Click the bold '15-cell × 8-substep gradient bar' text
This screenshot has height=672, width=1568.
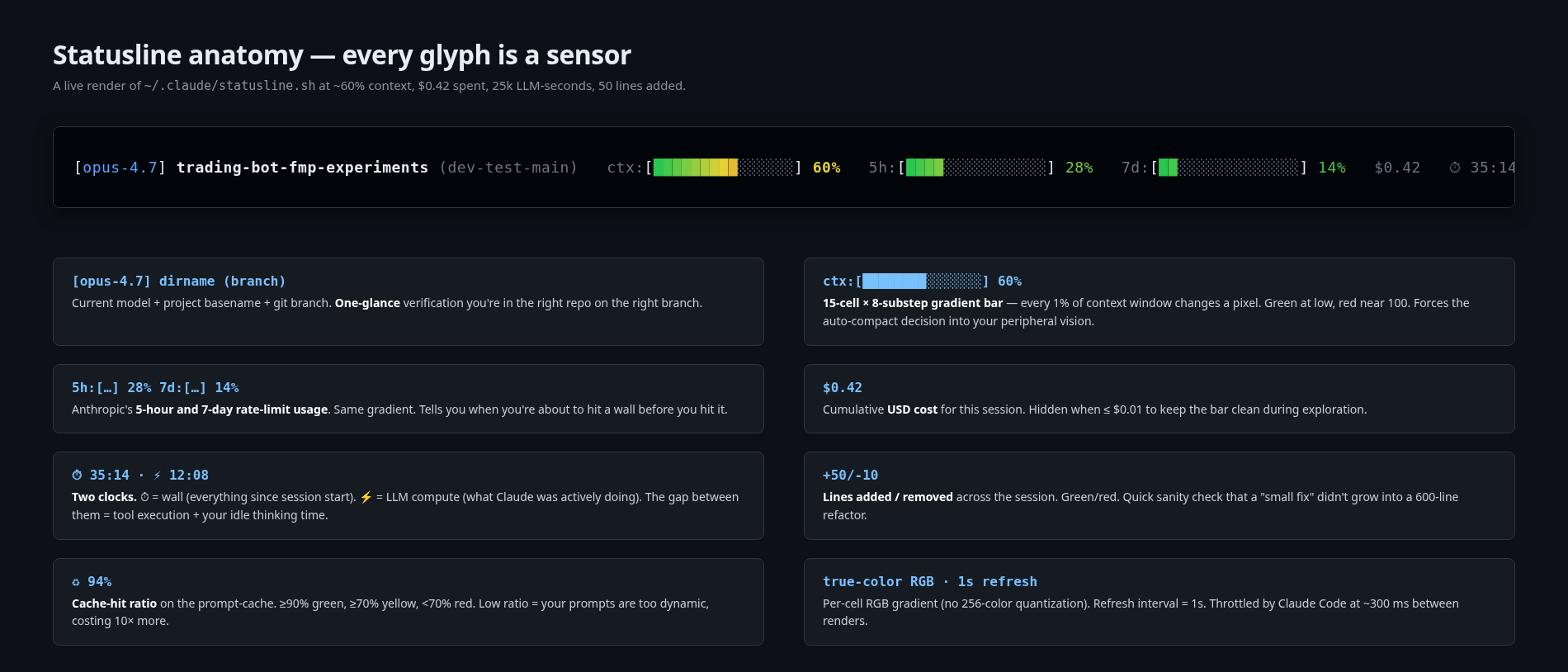click(913, 303)
